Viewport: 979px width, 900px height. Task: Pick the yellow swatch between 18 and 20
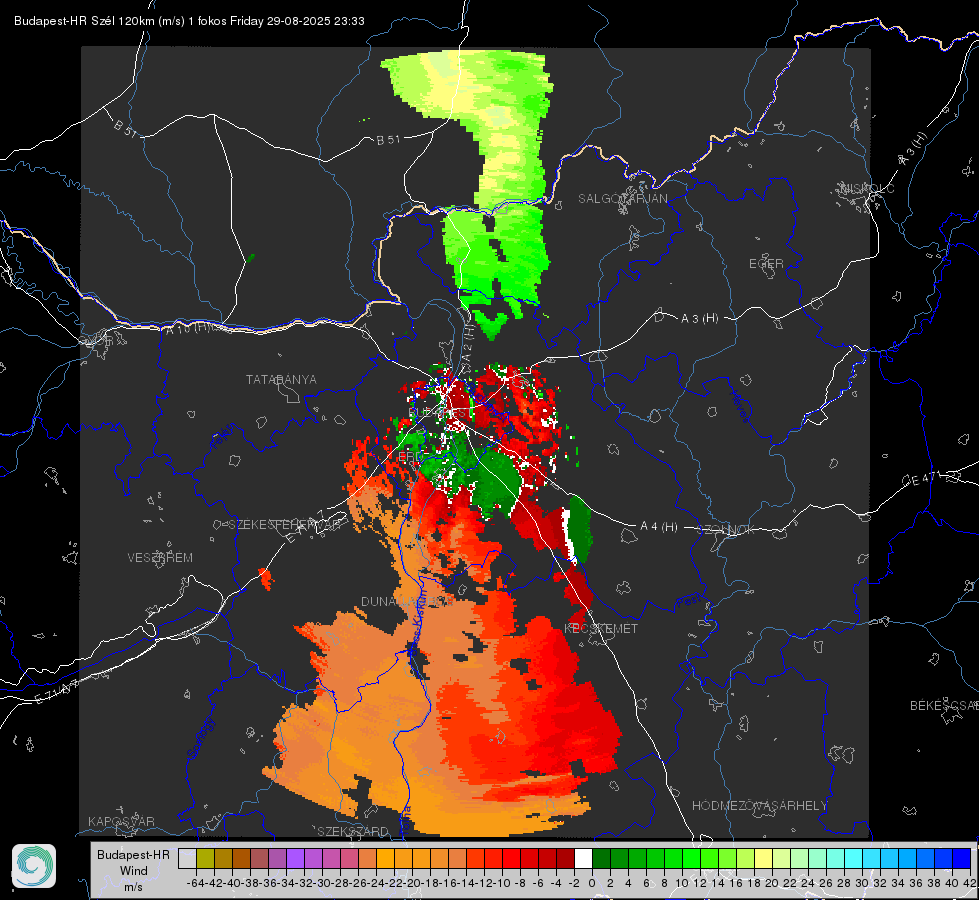coord(764,858)
